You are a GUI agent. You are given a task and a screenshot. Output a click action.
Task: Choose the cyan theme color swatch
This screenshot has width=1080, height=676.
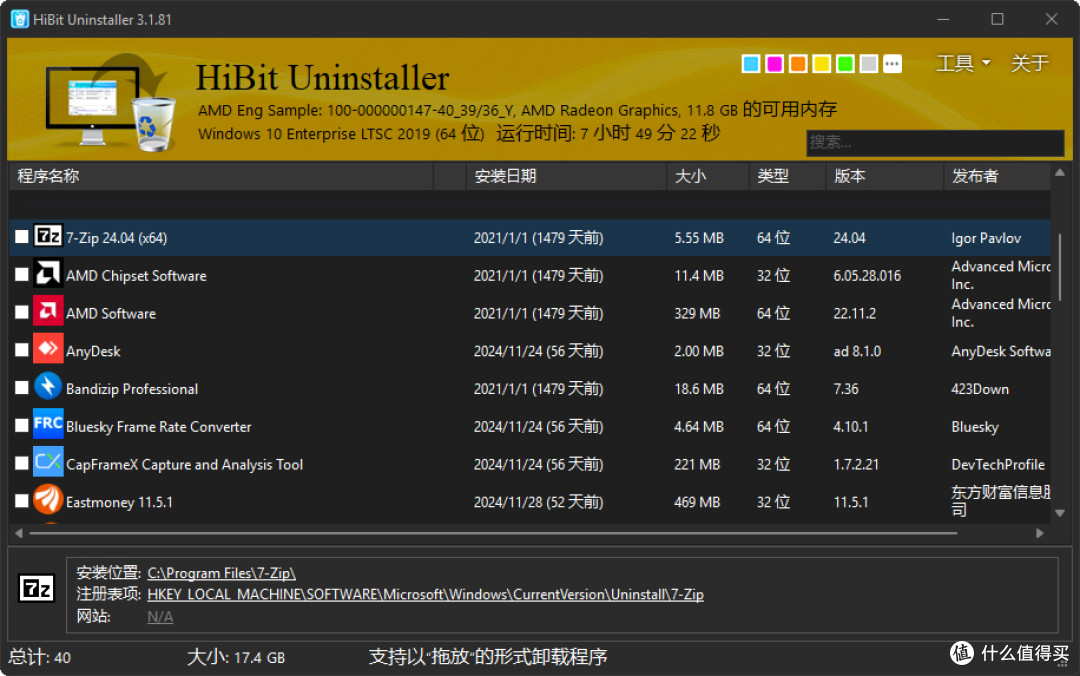(751, 64)
